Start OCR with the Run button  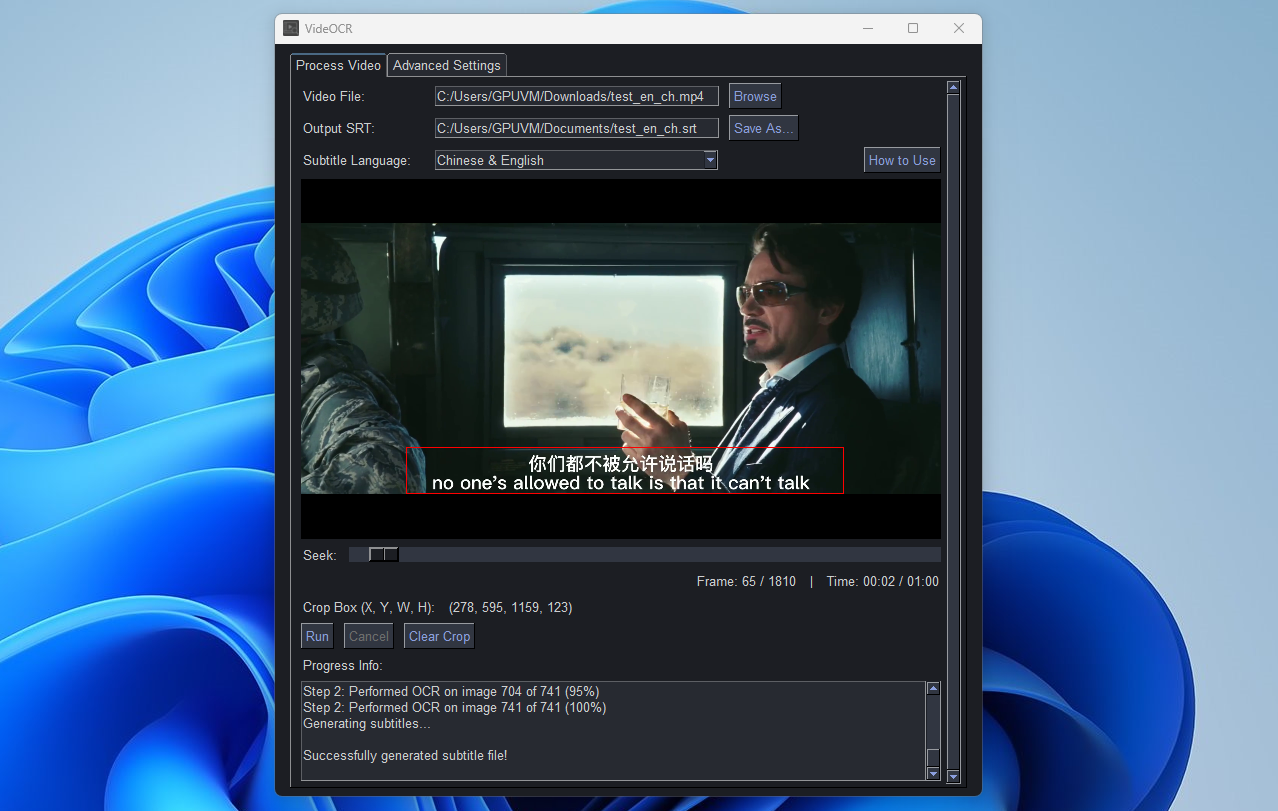(x=317, y=636)
